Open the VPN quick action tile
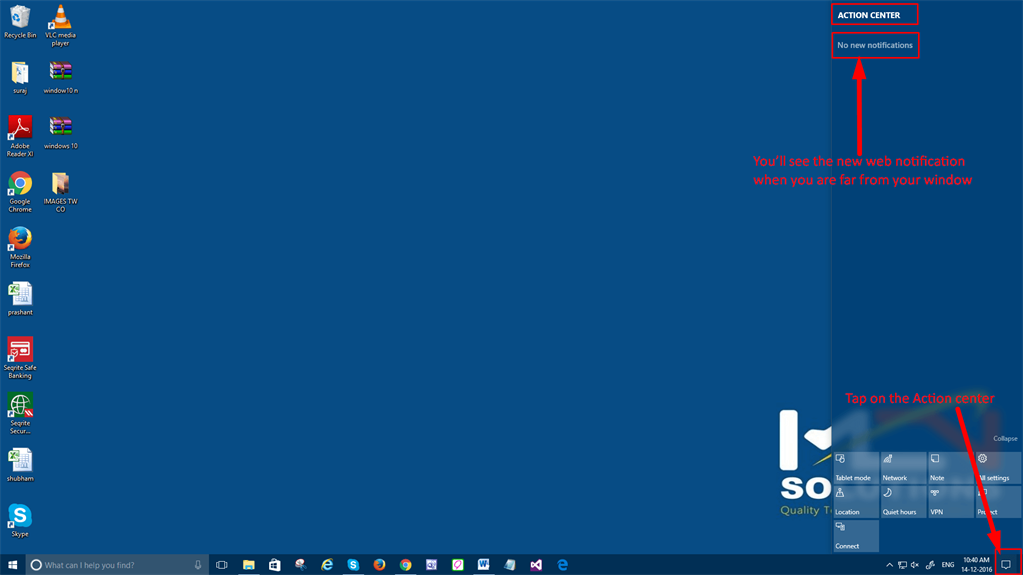The width and height of the screenshot is (1023, 575). [951, 501]
